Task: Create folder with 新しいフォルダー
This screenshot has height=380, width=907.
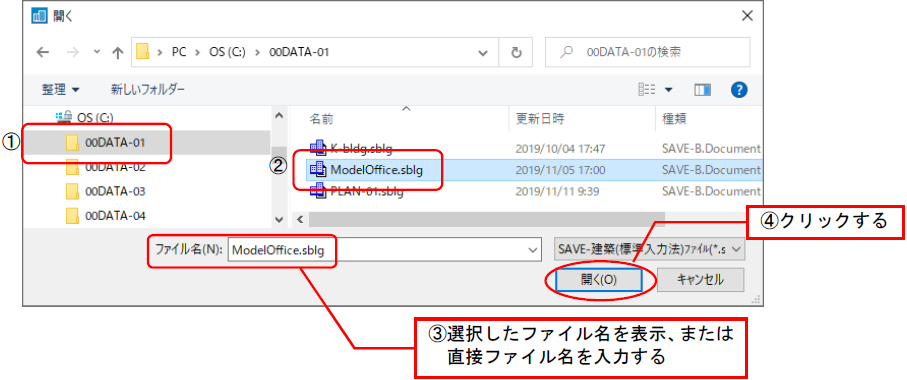Action: [148, 90]
